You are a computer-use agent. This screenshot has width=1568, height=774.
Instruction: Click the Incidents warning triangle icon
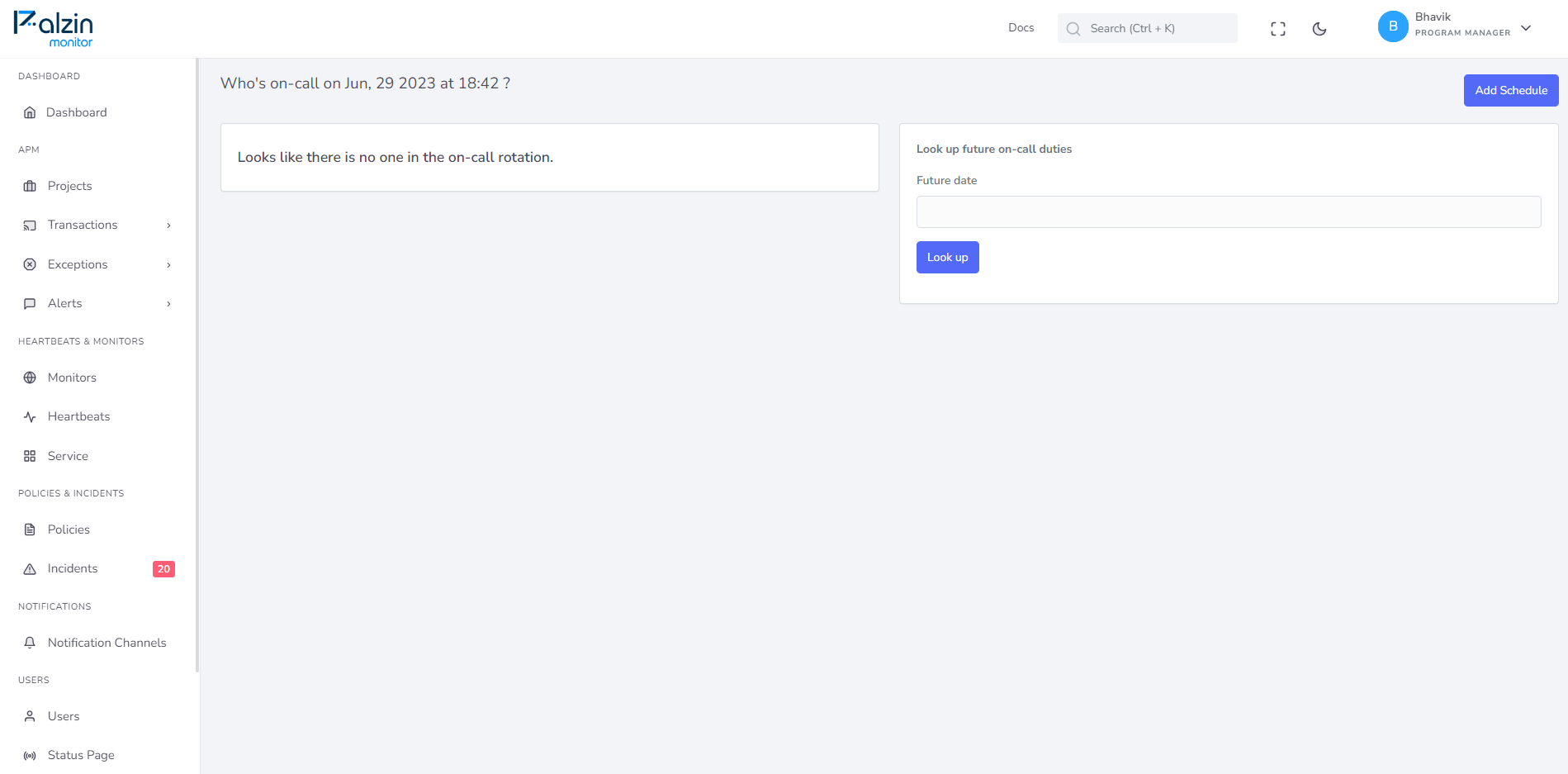pyautogui.click(x=30, y=568)
